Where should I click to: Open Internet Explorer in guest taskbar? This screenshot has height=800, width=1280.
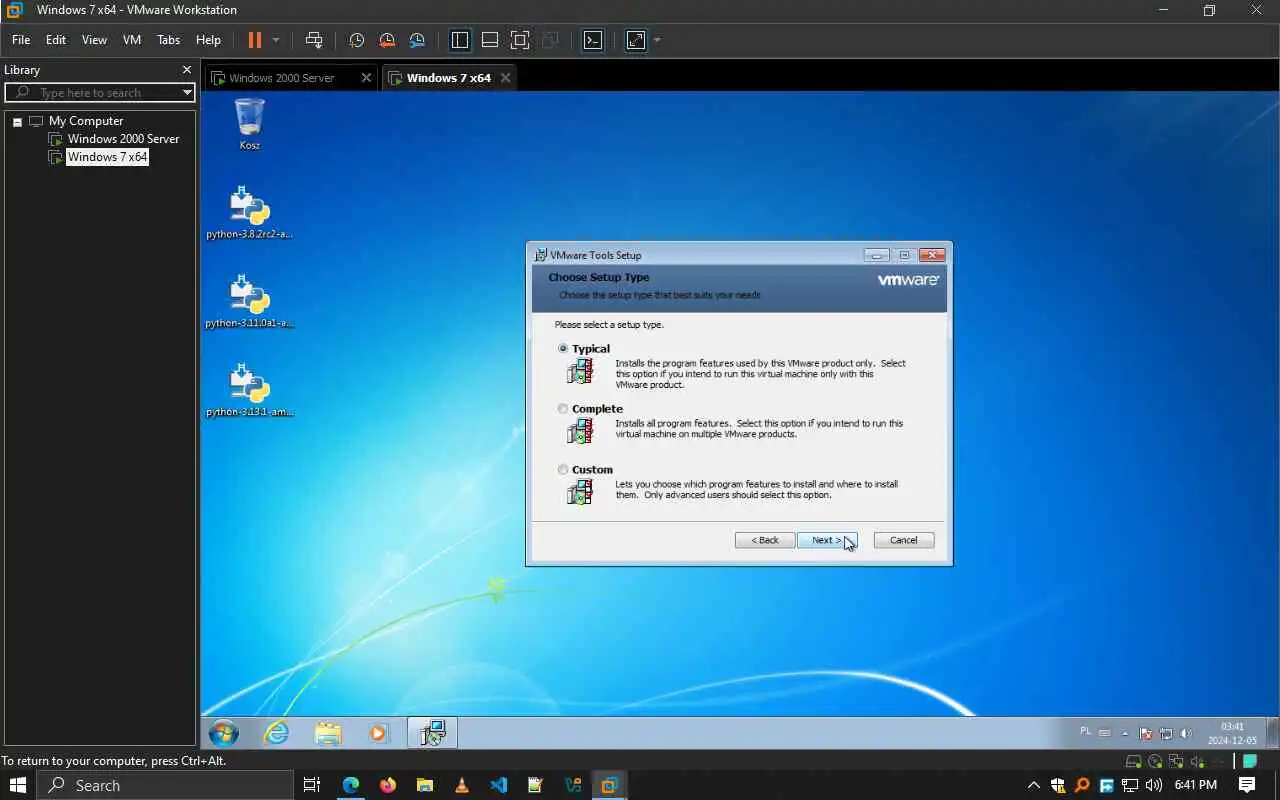tap(276, 733)
